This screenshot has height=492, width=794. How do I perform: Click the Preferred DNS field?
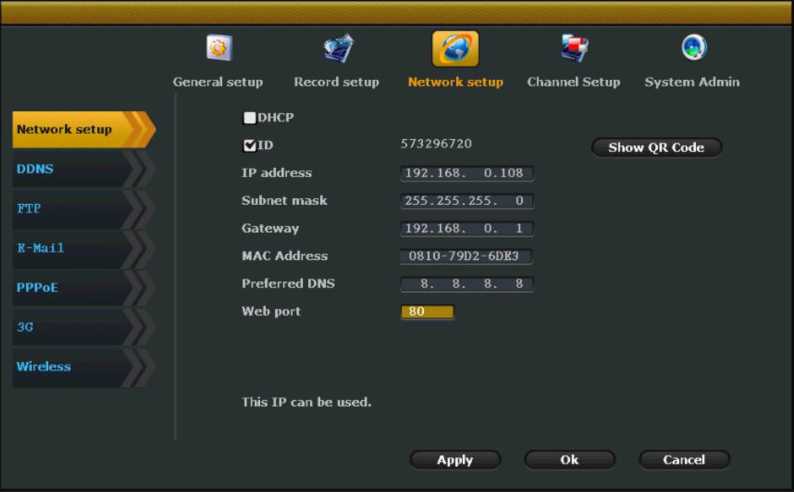click(x=467, y=284)
